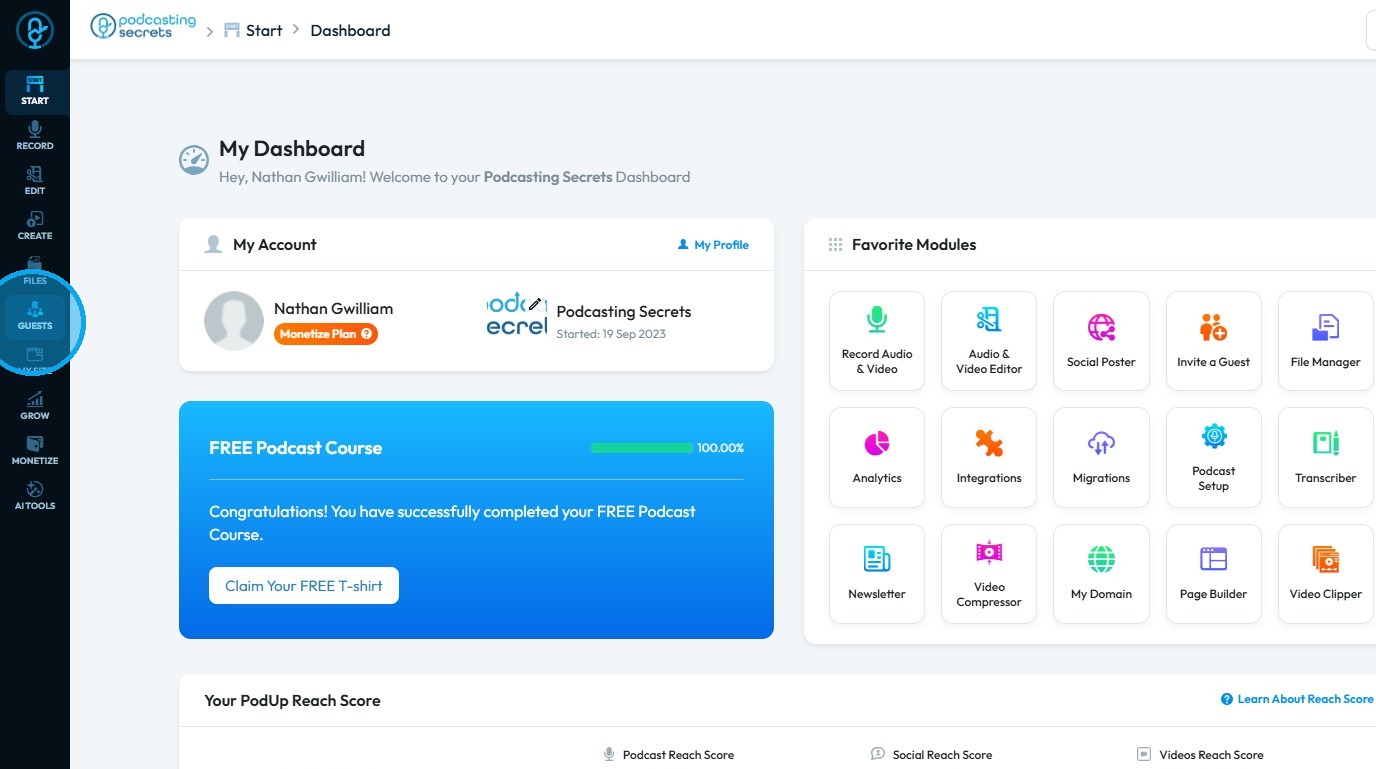
Task: Open the File Manager module
Action: pyautogui.click(x=1326, y=340)
